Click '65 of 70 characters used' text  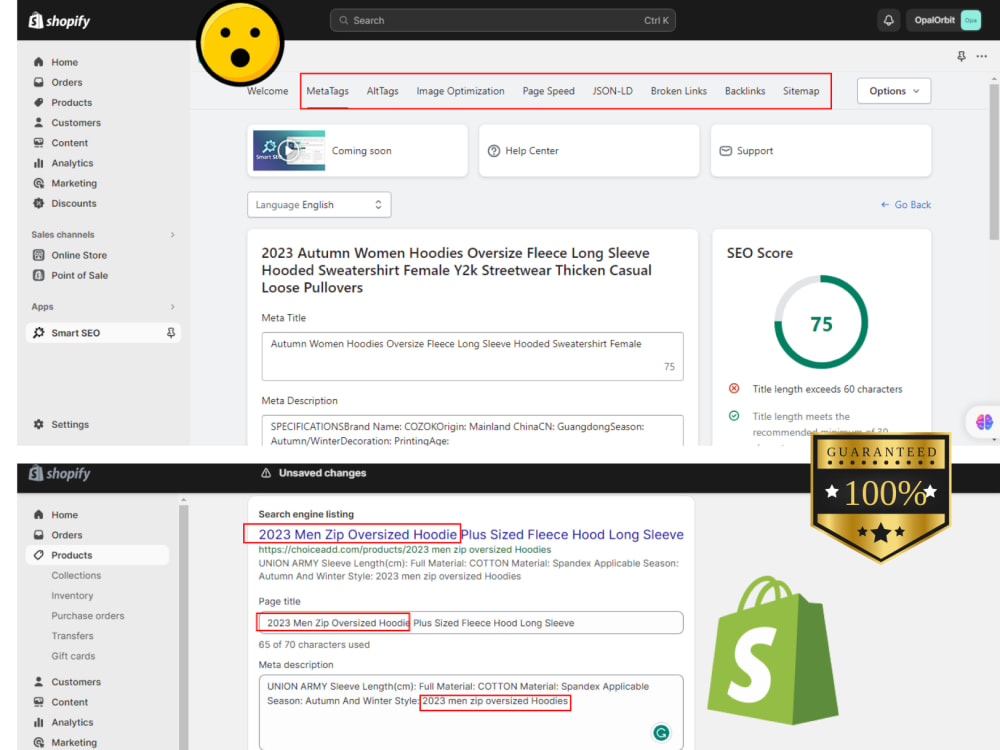(314, 645)
